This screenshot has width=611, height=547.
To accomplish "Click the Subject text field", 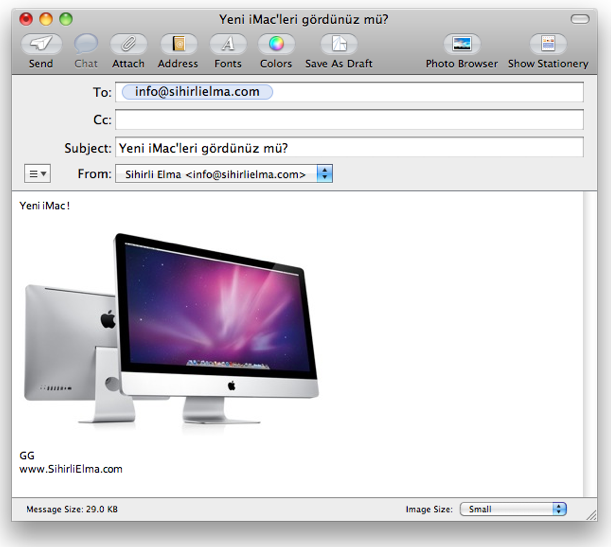I will click(x=348, y=147).
